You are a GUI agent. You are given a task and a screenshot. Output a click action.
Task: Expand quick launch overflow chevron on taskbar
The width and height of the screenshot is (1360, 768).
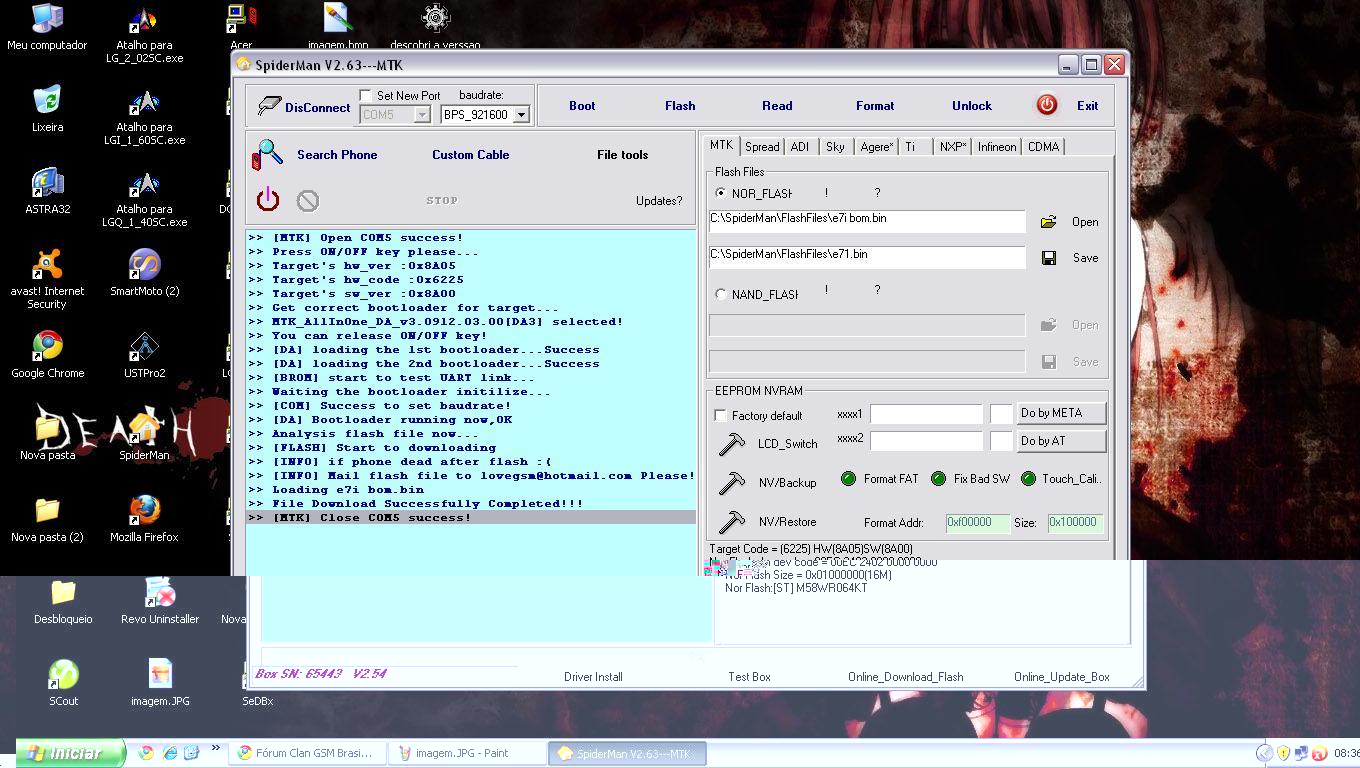pyautogui.click(x=216, y=749)
